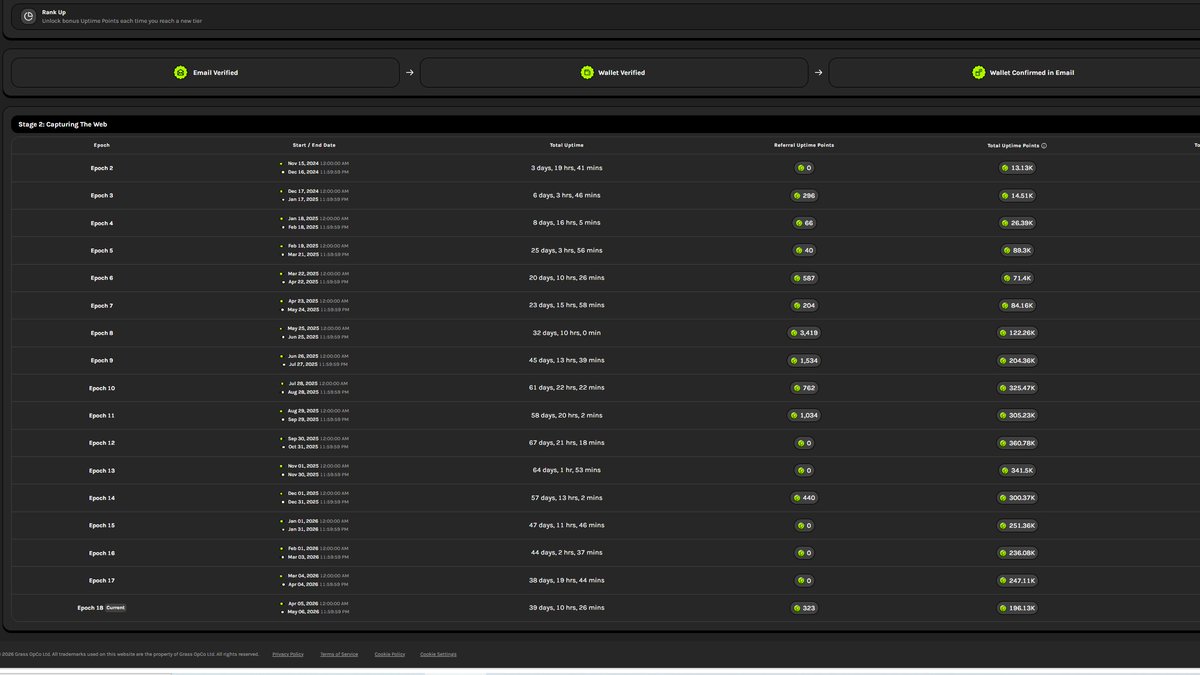Click the Current tag beside Epoch 18

coord(116,608)
